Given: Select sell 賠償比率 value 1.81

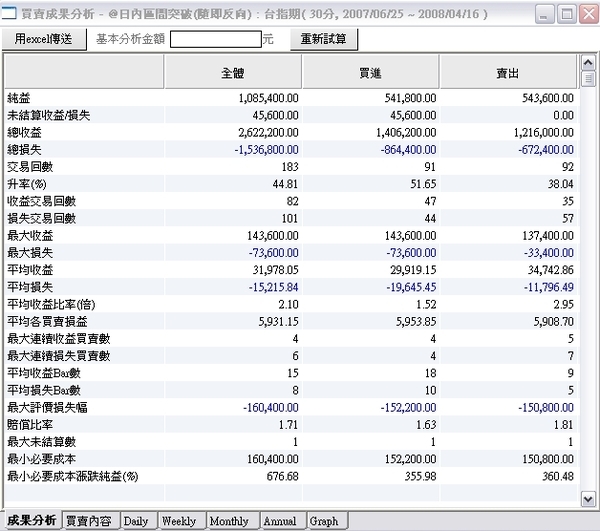Looking at the screenshot, I should 563,425.
